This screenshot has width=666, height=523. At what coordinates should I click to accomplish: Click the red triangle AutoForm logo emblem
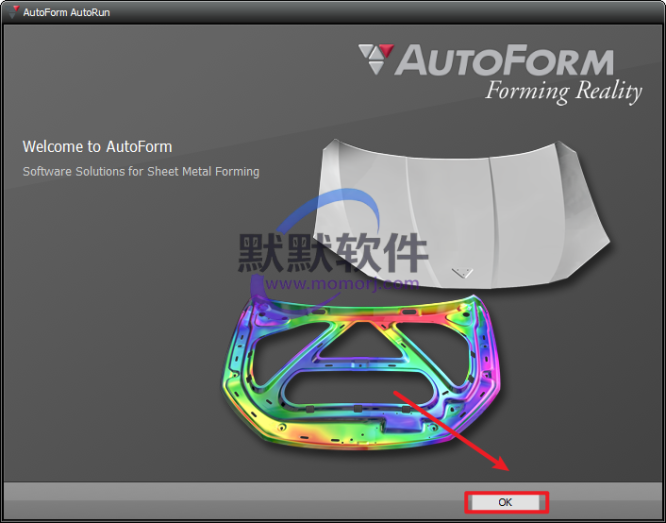point(376,59)
